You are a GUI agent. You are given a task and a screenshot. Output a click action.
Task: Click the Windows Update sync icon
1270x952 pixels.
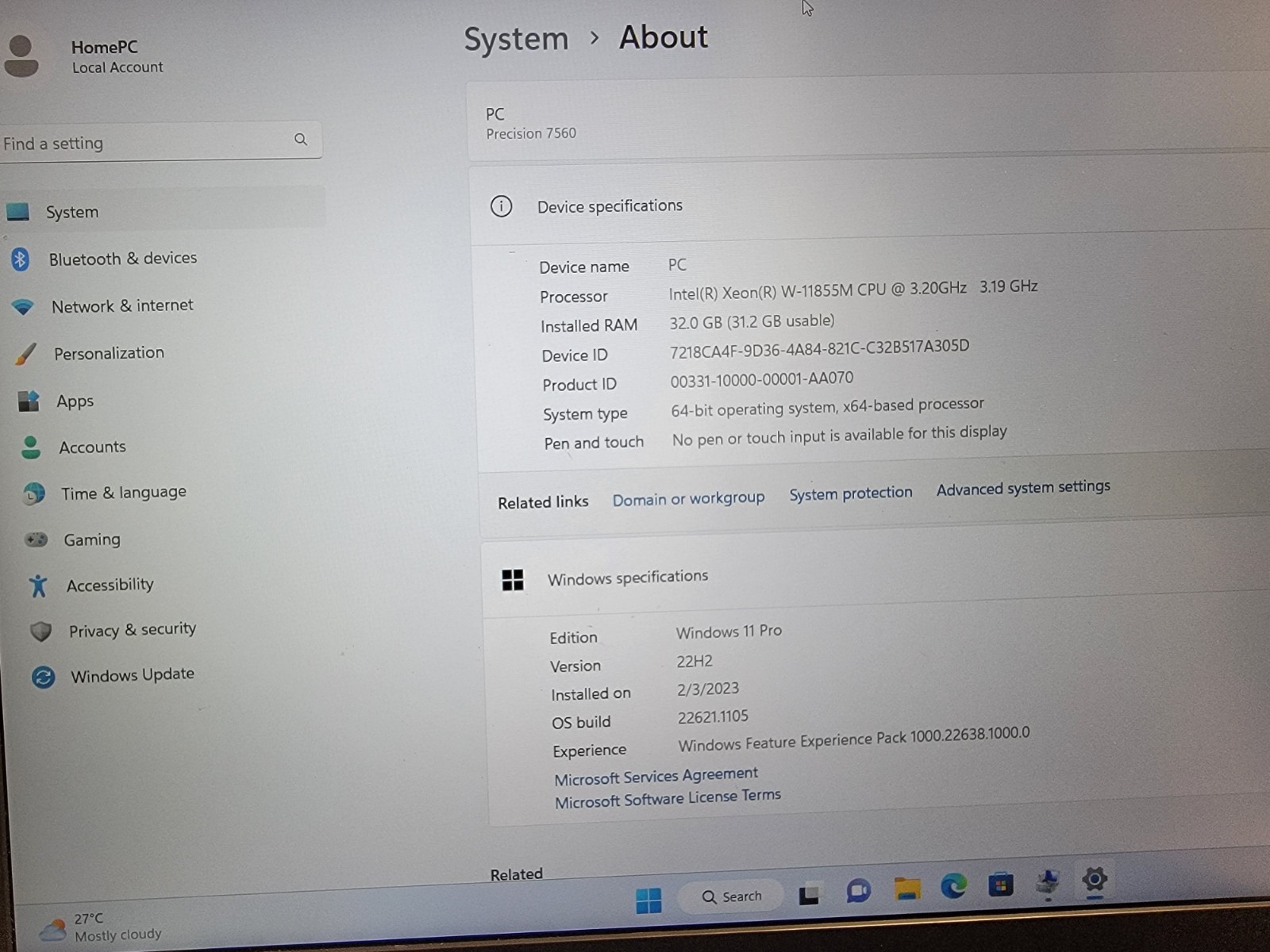coord(43,677)
